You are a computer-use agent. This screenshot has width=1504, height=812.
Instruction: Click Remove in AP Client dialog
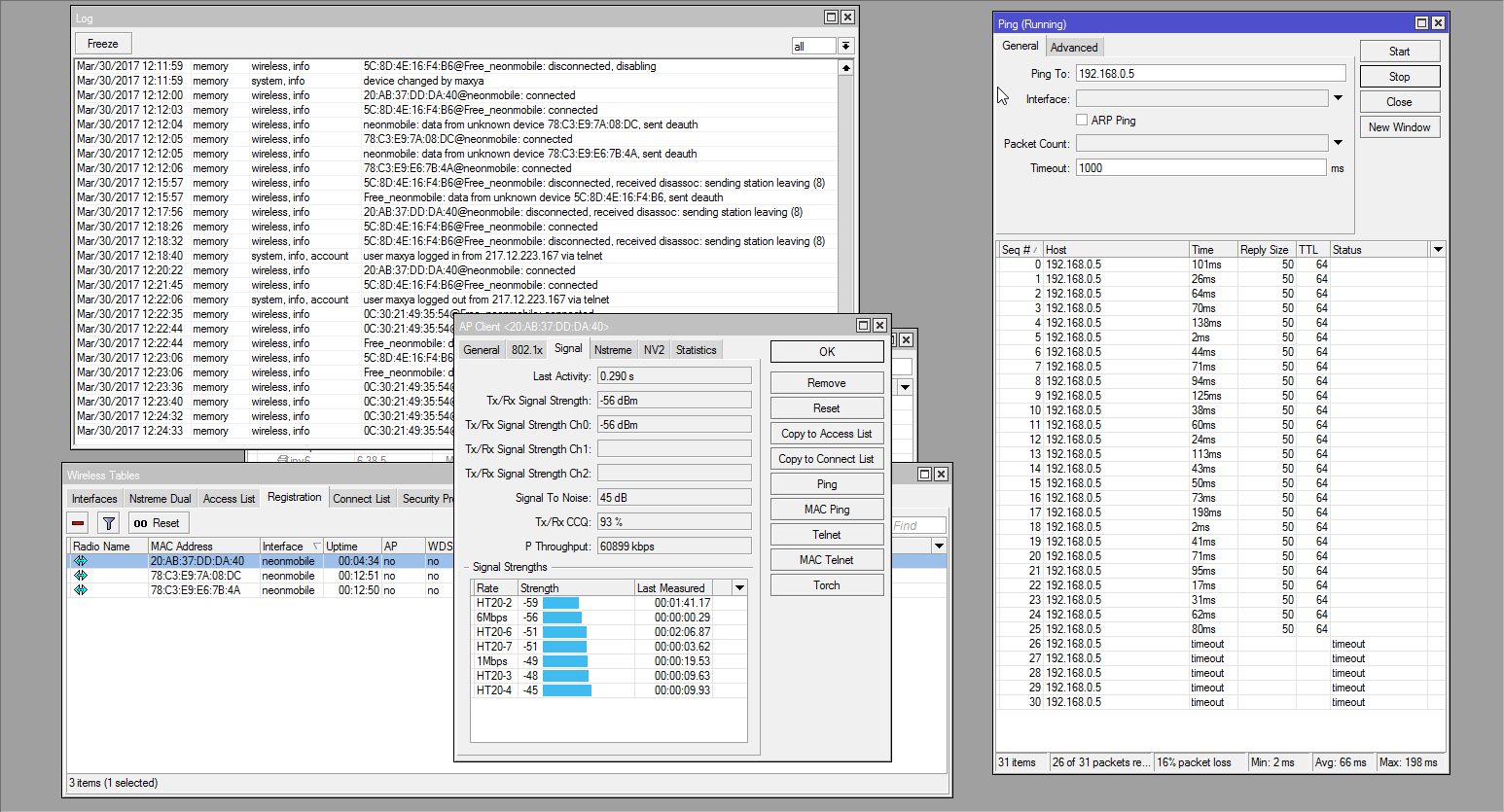pyautogui.click(x=827, y=383)
